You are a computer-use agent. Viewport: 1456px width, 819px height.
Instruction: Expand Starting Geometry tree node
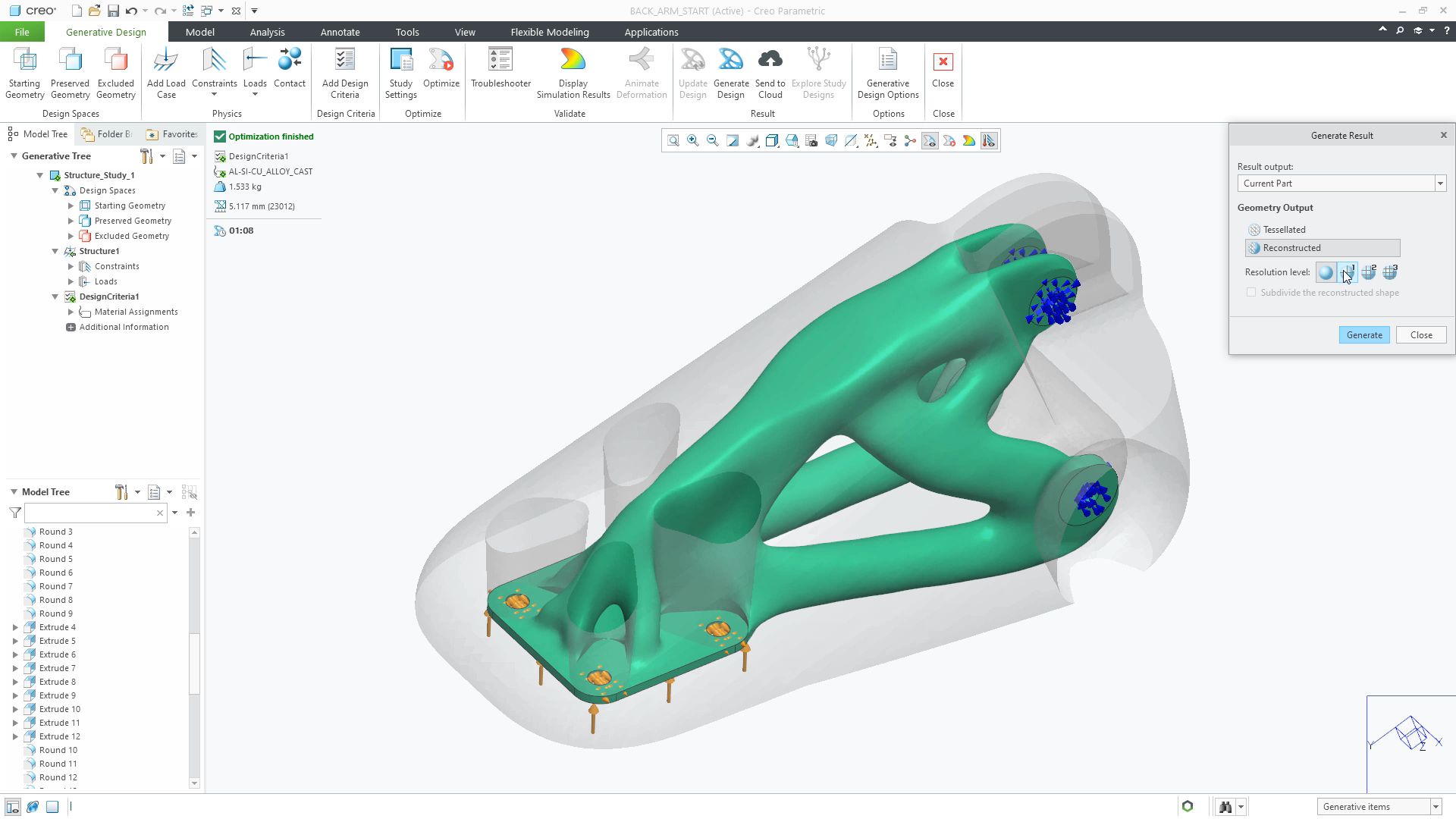pos(71,206)
